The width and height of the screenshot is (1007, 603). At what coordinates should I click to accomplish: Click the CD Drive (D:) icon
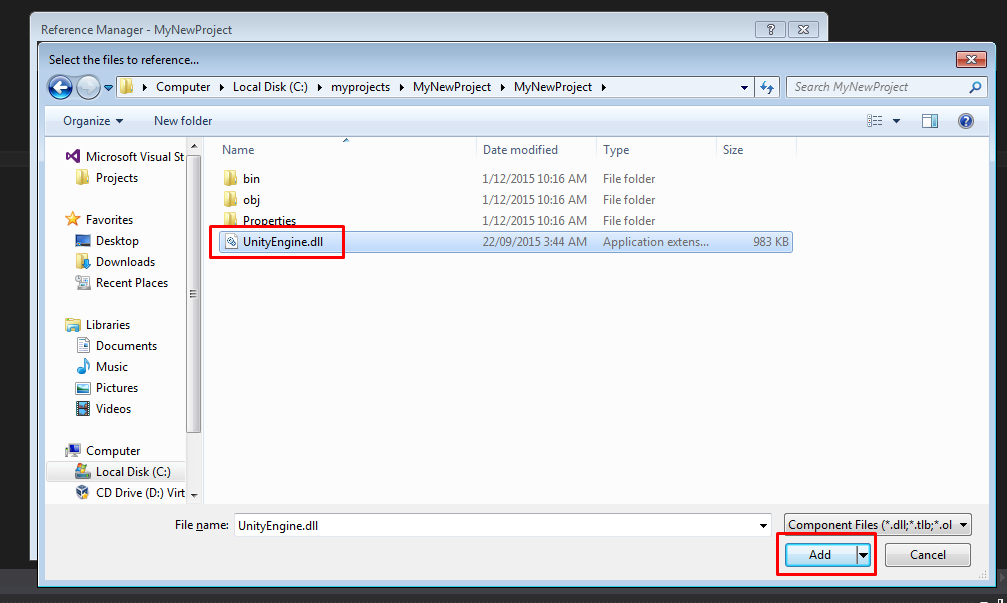click(x=82, y=493)
